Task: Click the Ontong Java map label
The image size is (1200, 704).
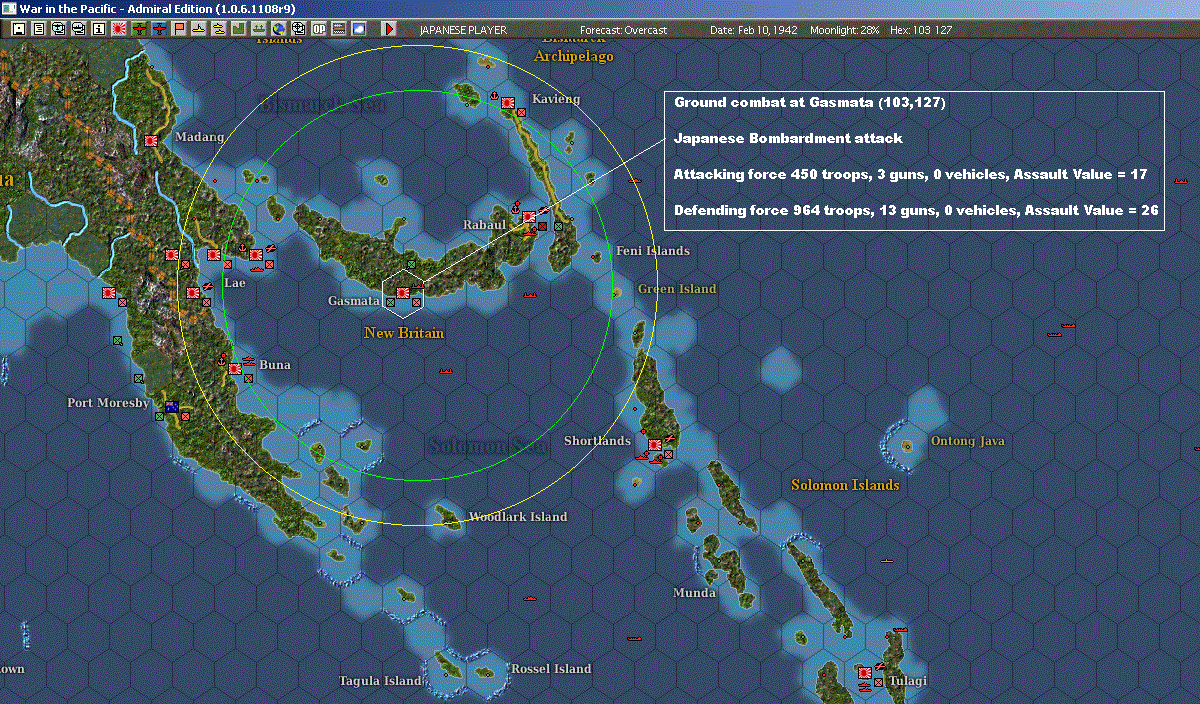Action: coord(968,441)
